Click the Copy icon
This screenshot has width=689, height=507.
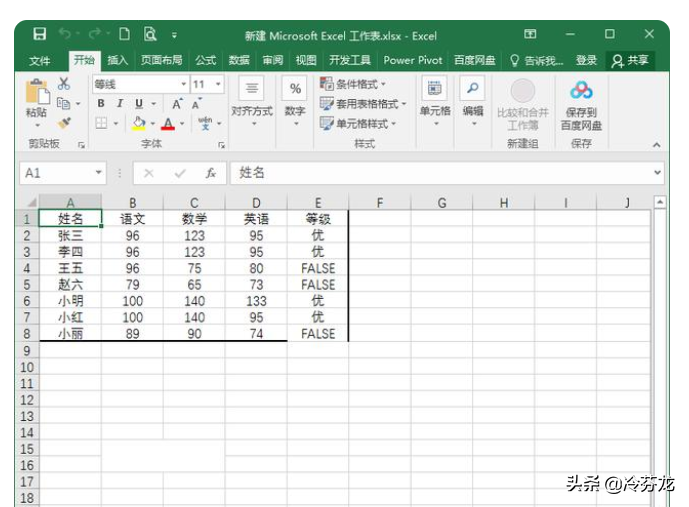coord(64,103)
